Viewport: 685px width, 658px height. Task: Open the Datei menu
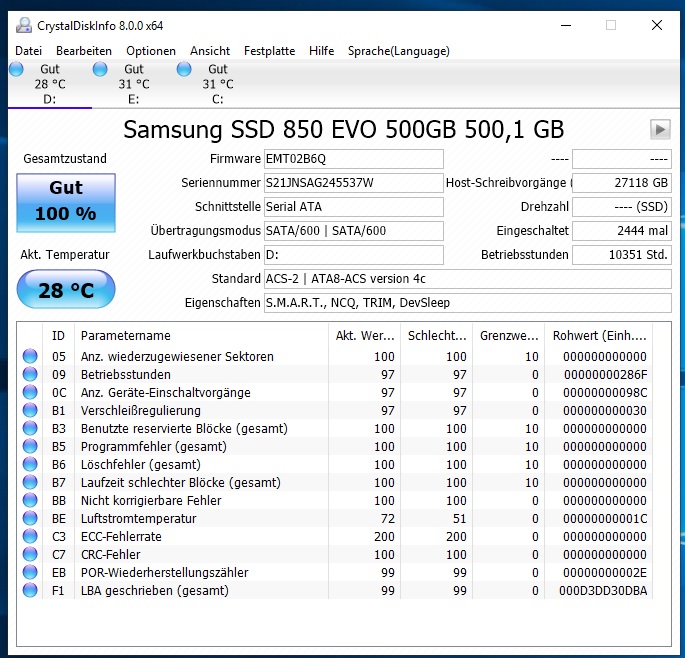(28, 51)
